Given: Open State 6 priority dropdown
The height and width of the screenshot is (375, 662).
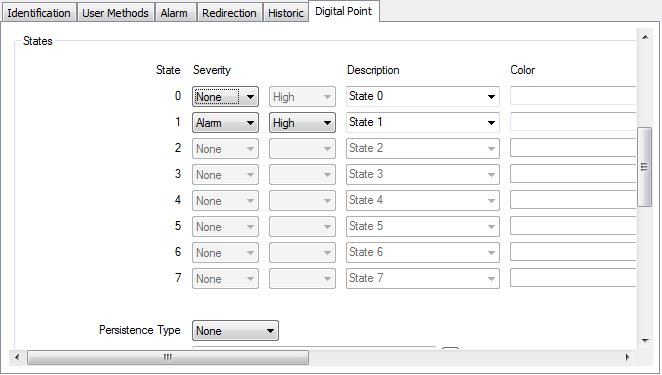Looking at the screenshot, I should pyautogui.click(x=302, y=253).
